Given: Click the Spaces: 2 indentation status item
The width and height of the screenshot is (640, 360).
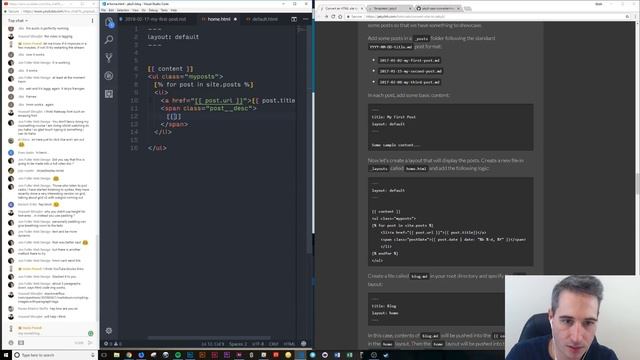Looking at the screenshot, I should (x=238, y=344).
